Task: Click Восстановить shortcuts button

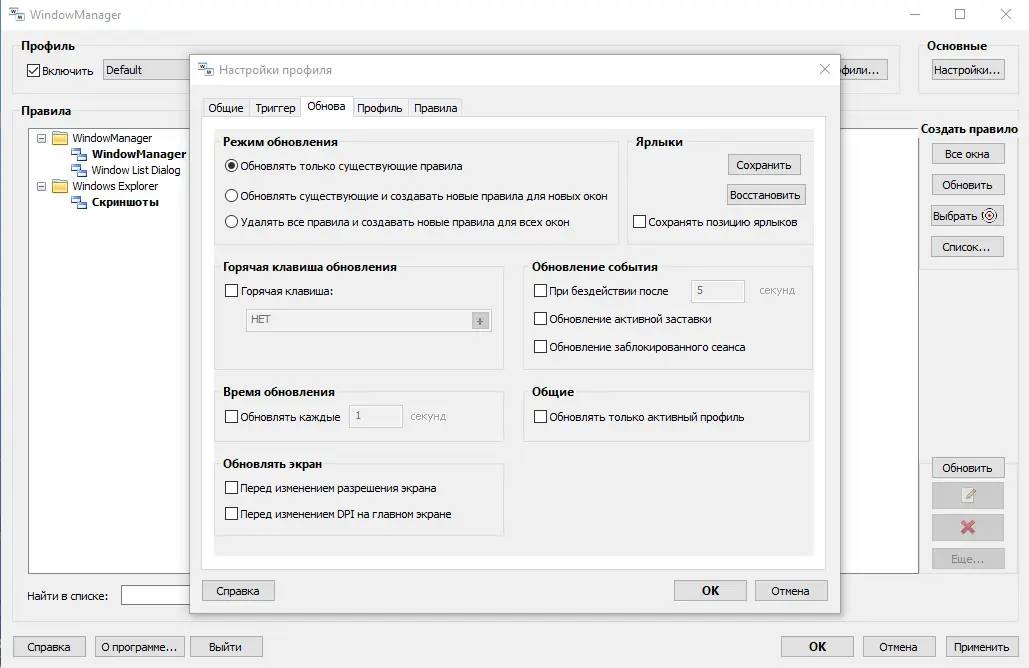Action: point(765,195)
